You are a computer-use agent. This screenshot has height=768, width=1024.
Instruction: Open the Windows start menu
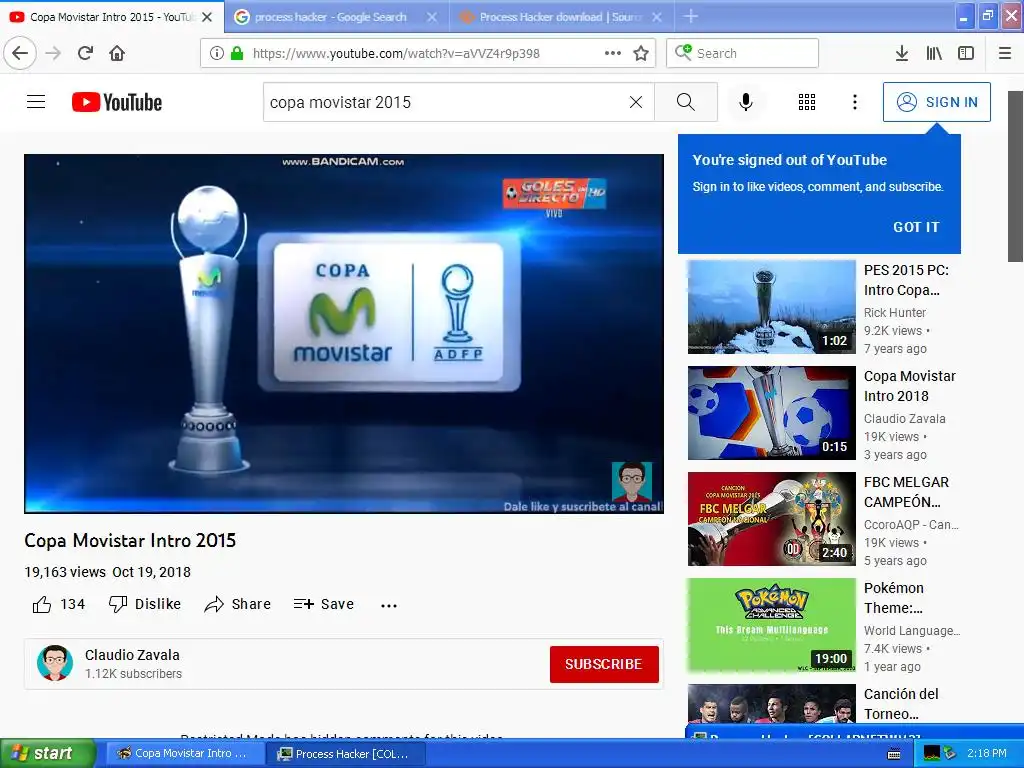pyautogui.click(x=48, y=753)
